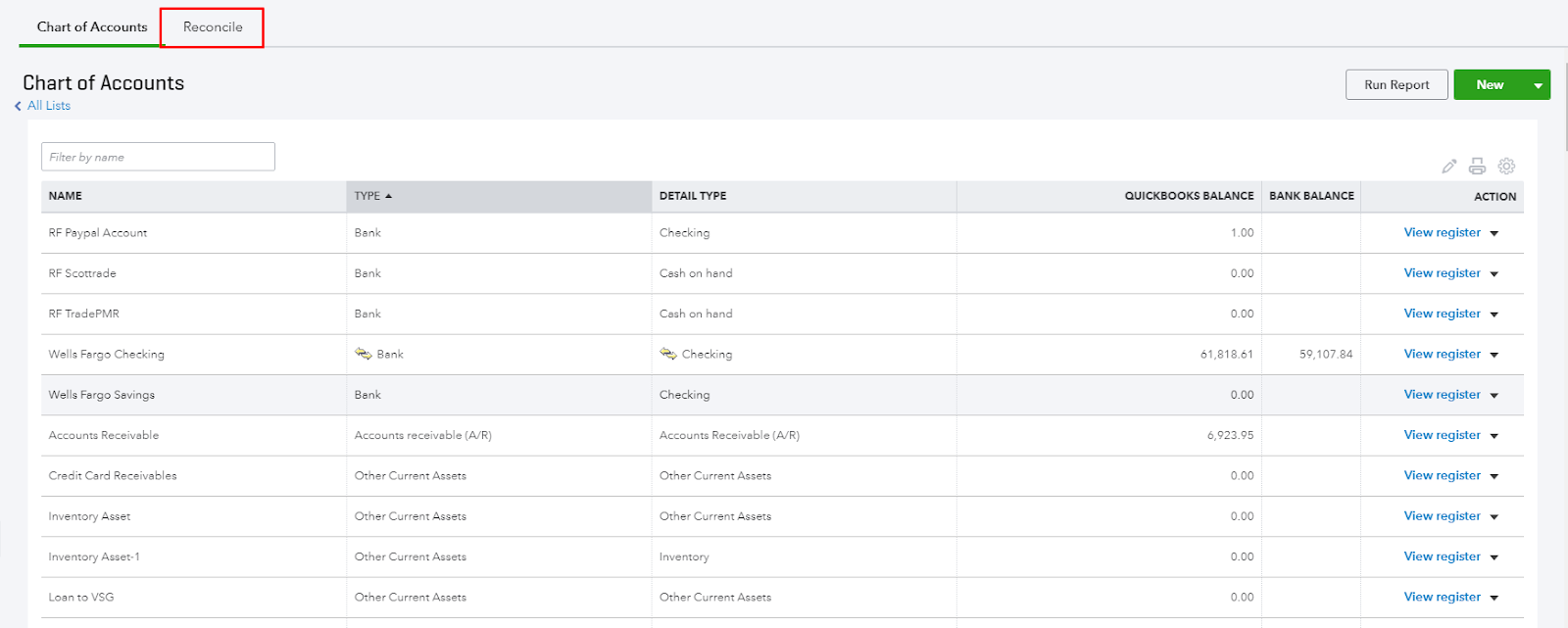The height and width of the screenshot is (628, 1568).
Task: Select the Wells Fargo Checking account name
Action: pyautogui.click(x=107, y=355)
